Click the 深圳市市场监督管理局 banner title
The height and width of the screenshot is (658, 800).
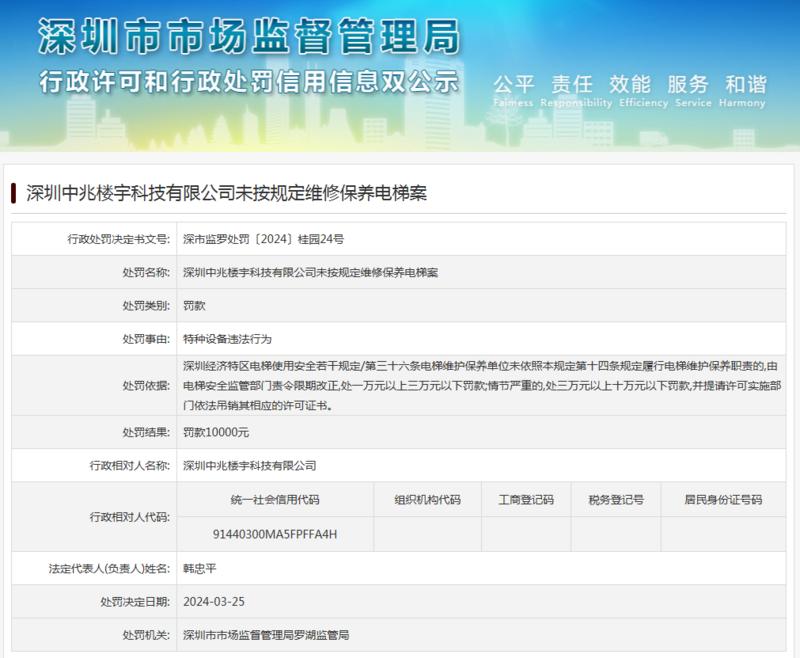[249, 36]
